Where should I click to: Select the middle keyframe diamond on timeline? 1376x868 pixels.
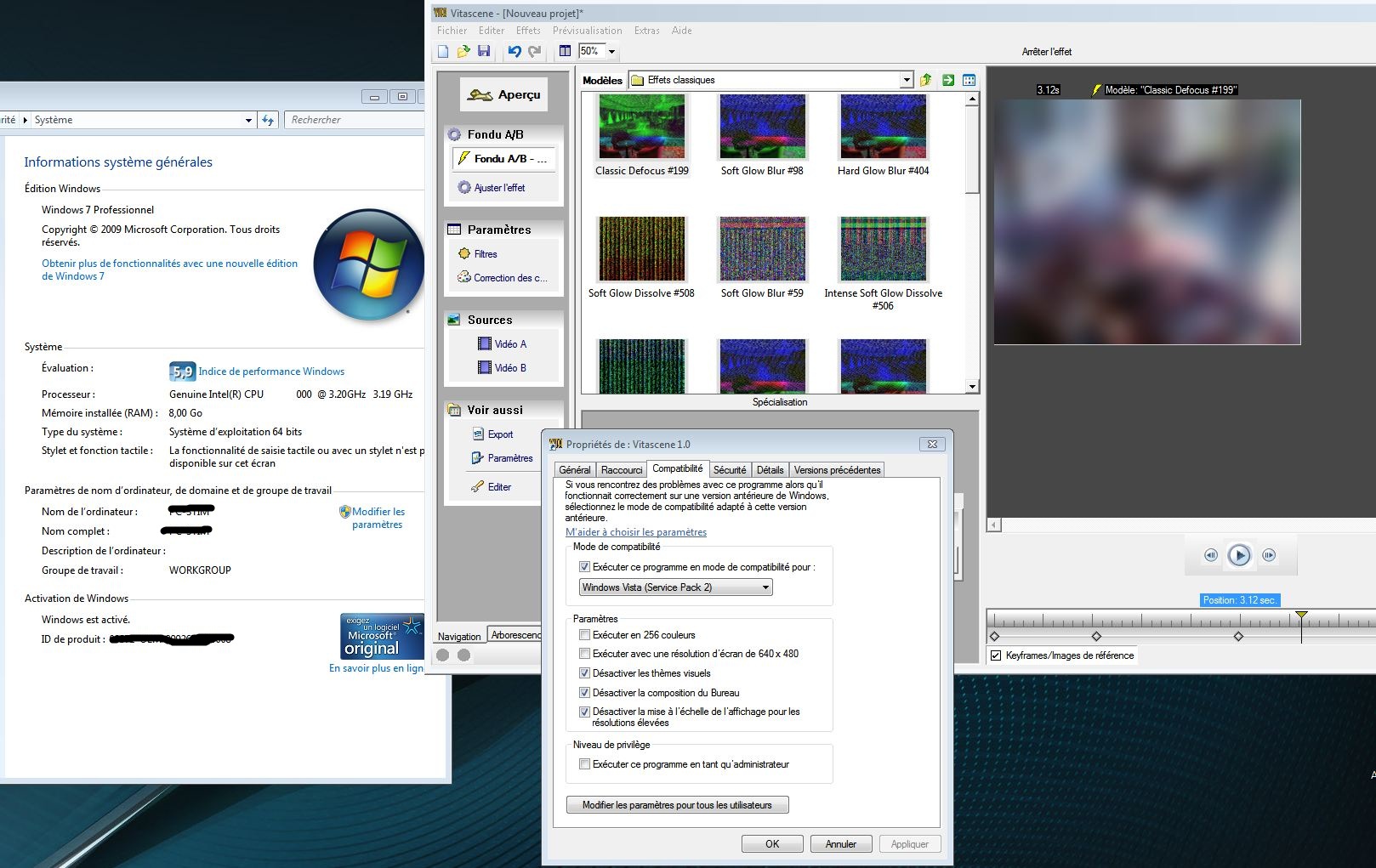1096,636
